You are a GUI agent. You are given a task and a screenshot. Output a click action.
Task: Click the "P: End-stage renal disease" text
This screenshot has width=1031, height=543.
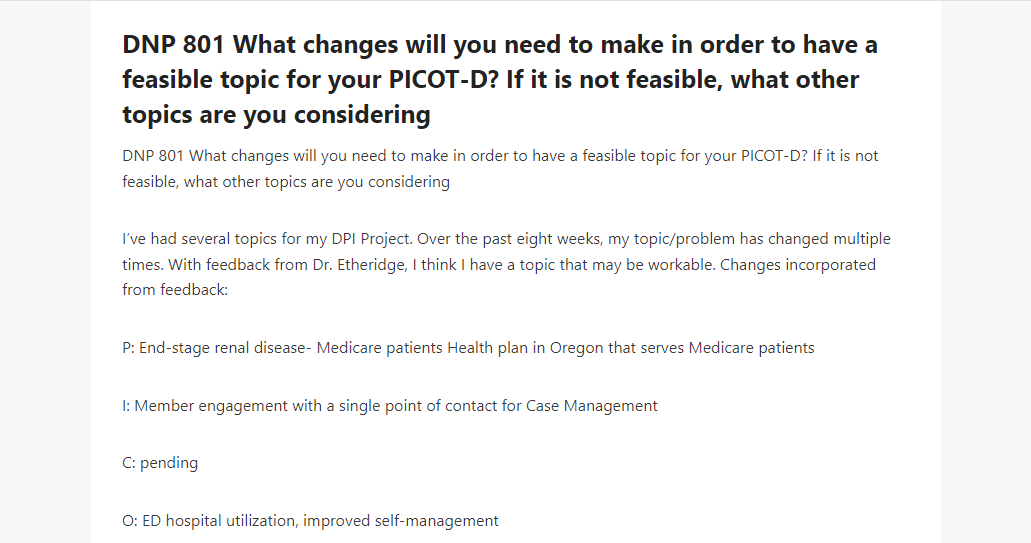point(214,348)
